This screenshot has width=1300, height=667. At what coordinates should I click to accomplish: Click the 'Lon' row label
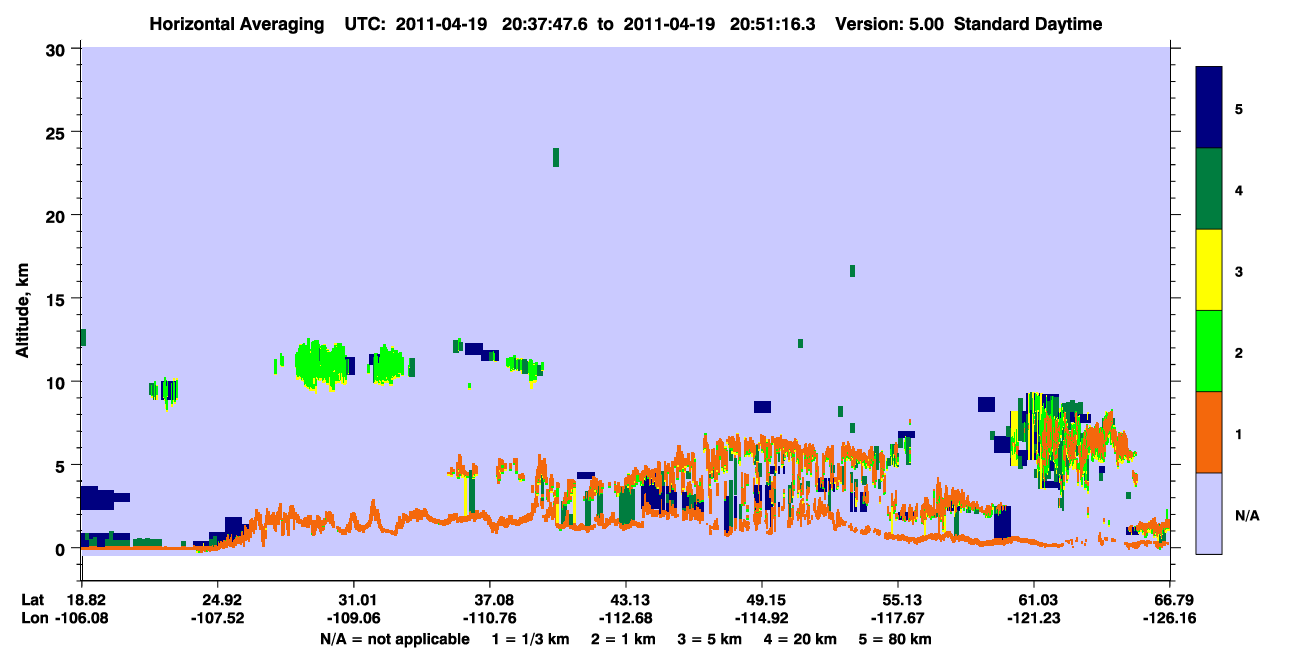(33, 618)
